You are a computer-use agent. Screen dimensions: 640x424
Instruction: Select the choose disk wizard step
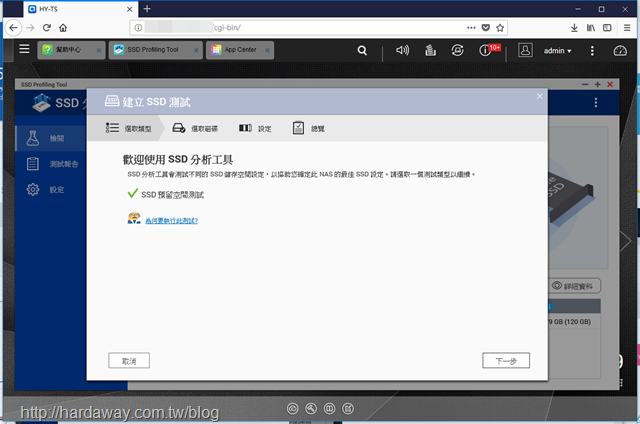(x=195, y=128)
